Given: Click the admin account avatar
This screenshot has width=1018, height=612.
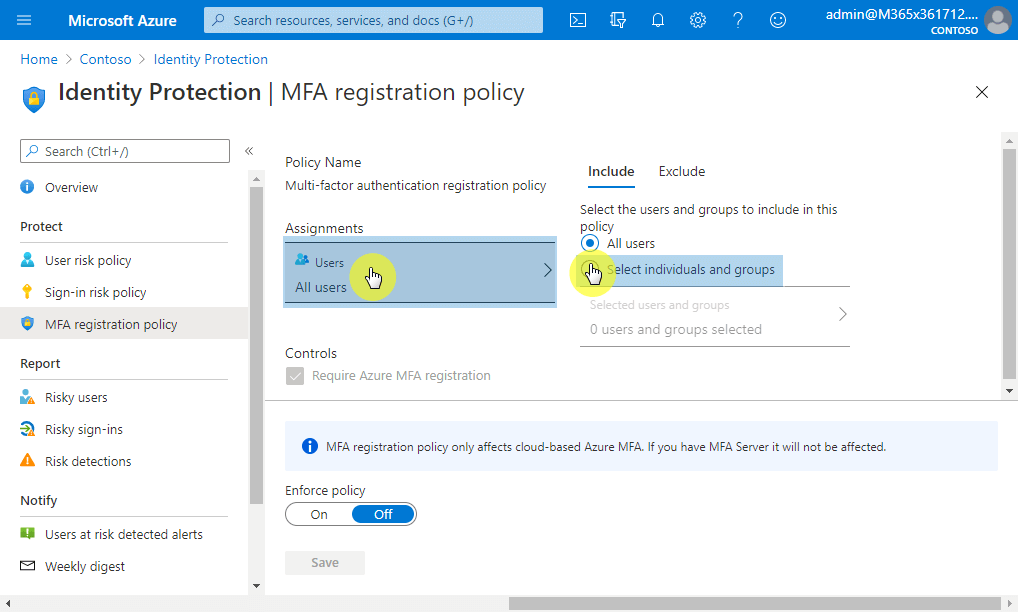Looking at the screenshot, I should pyautogui.click(x=997, y=20).
